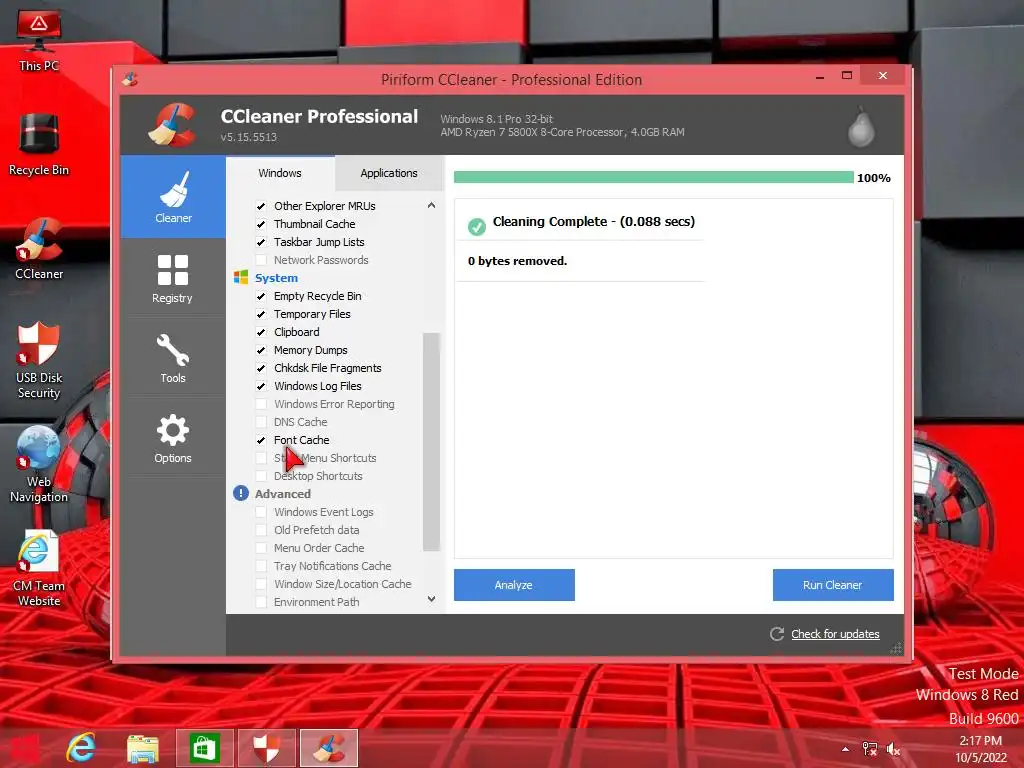The height and width of the screenshot is (768, 1024).
Task: Open Web Navigation desktop shortcut
Action: click(x=39, y=464)
